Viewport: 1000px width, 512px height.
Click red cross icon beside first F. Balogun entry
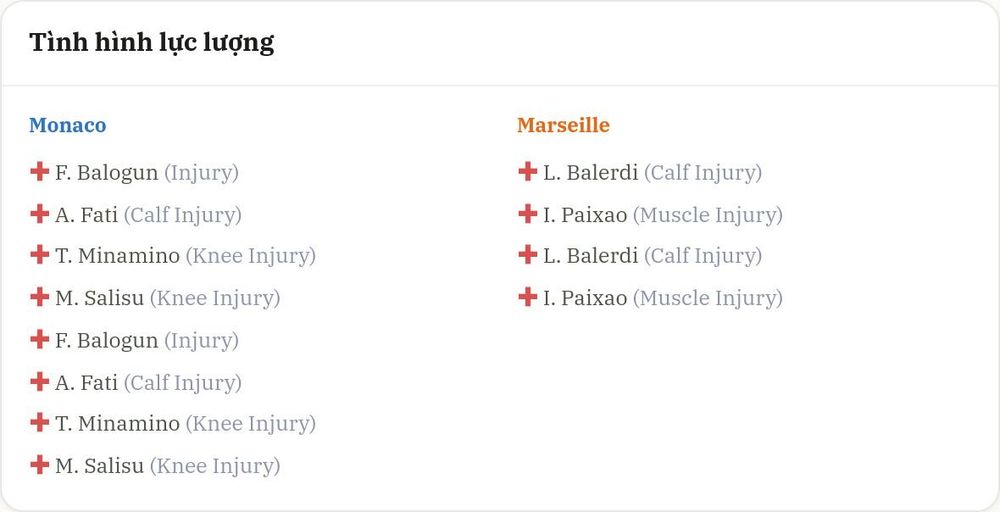40,172
